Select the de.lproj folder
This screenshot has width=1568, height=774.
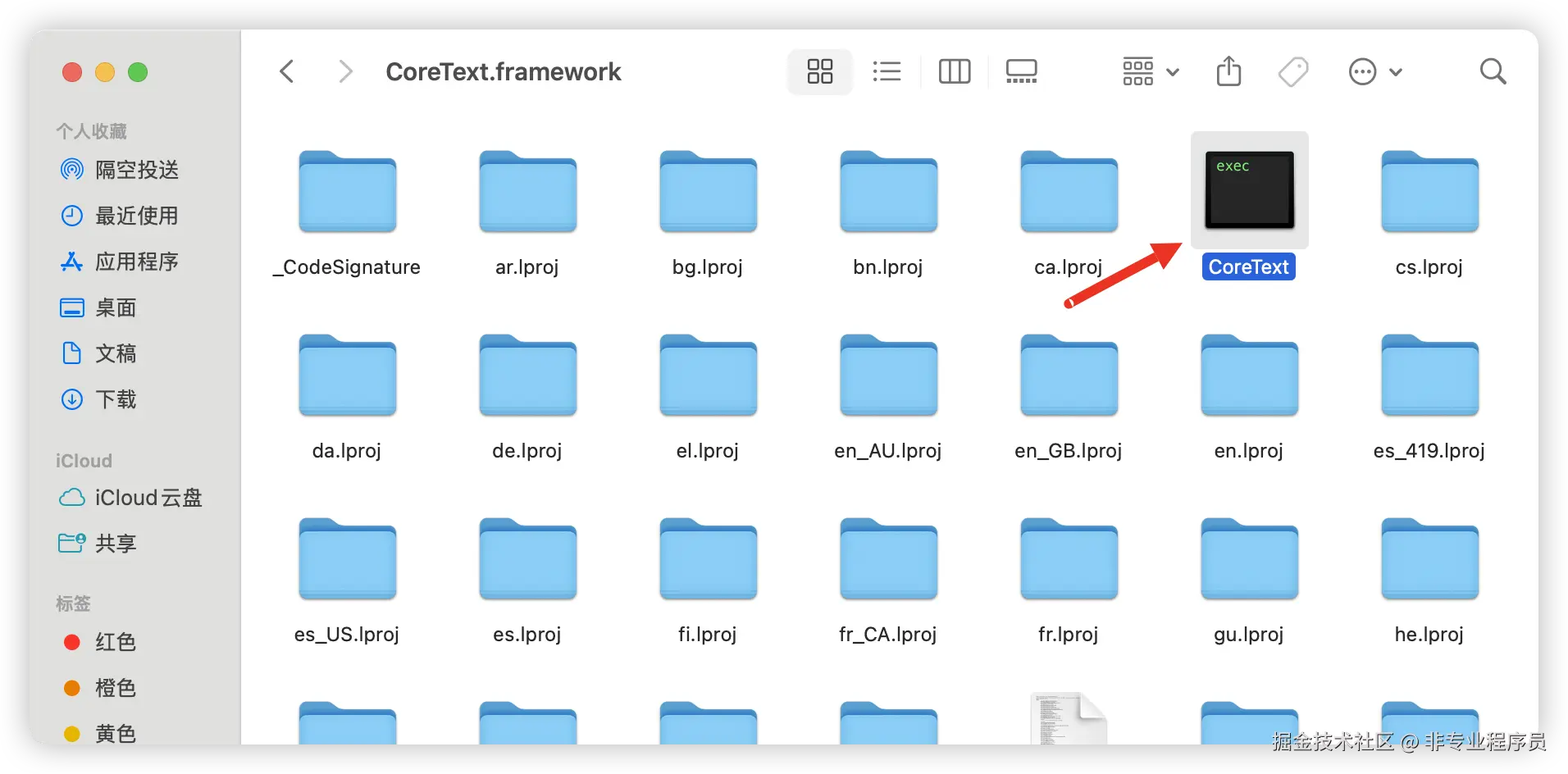click(527, 376)
